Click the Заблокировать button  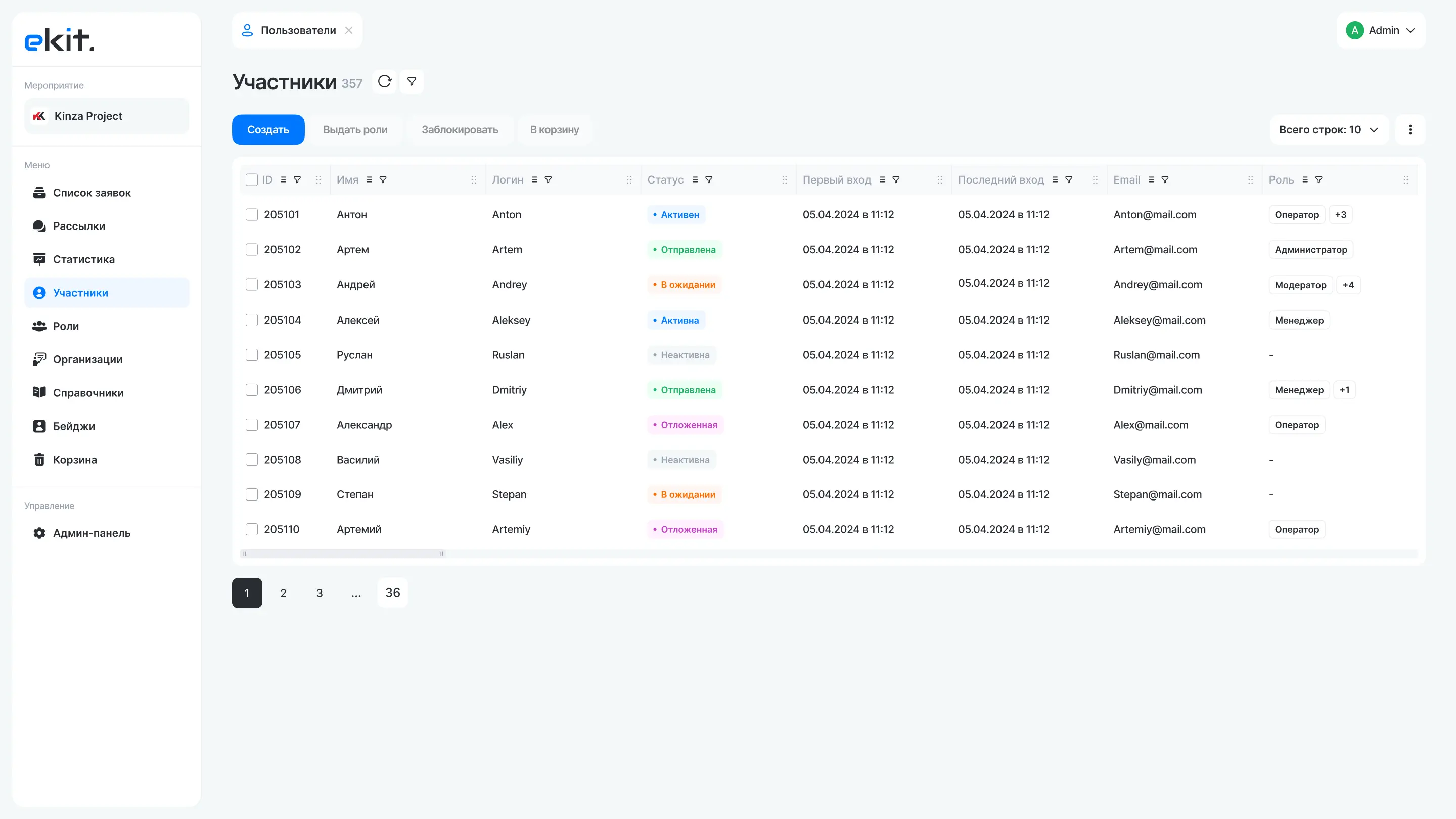coord(460,129)
